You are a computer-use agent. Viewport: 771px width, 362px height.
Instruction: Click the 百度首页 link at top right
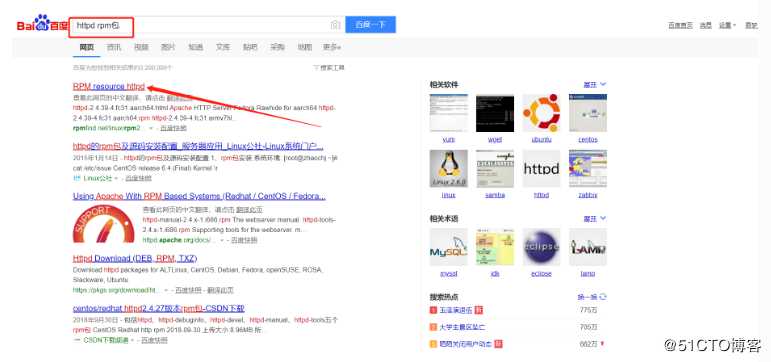(680, 25)
